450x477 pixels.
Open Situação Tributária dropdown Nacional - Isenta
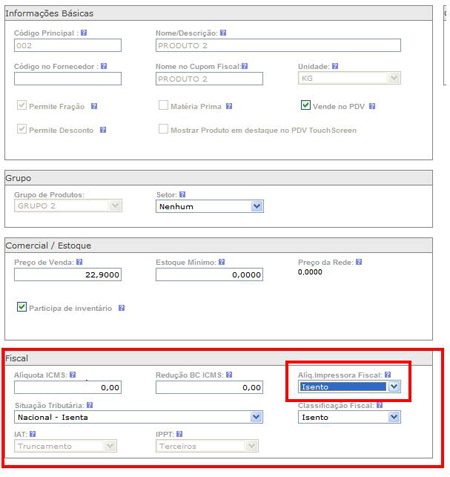click(138, 417)
